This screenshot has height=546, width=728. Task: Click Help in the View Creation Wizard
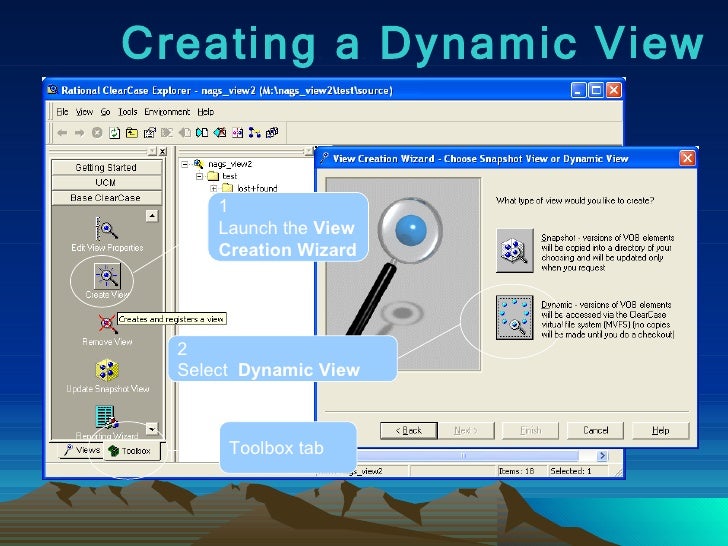tap(660, 430)
